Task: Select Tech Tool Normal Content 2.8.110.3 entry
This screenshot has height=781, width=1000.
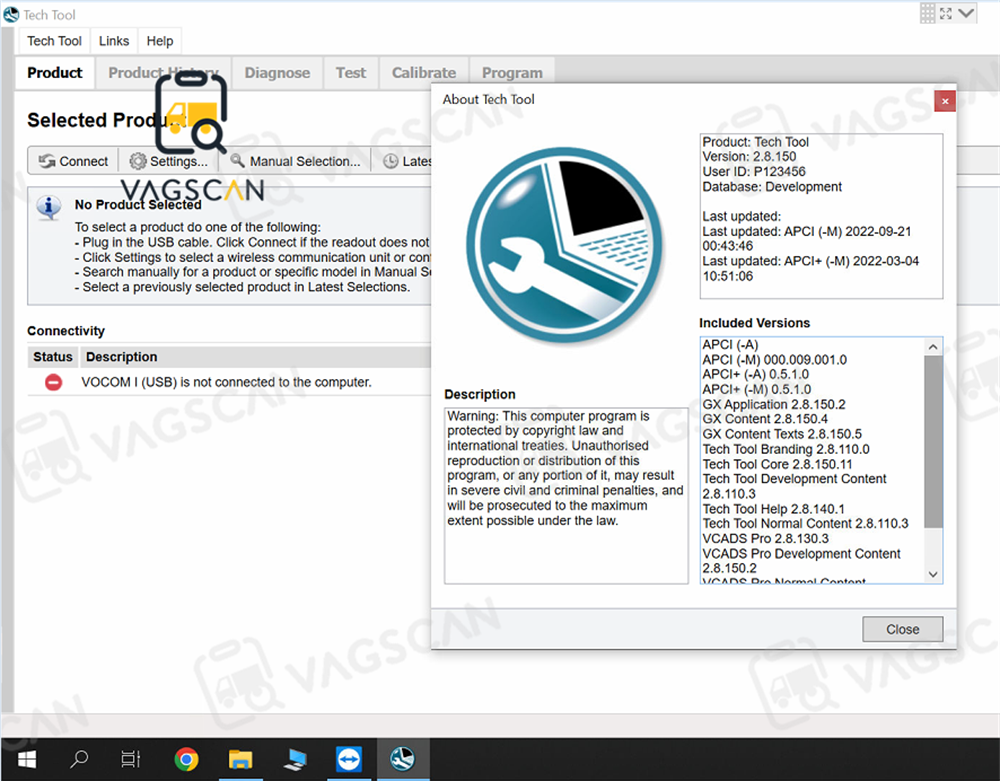Action: [805, 524]
